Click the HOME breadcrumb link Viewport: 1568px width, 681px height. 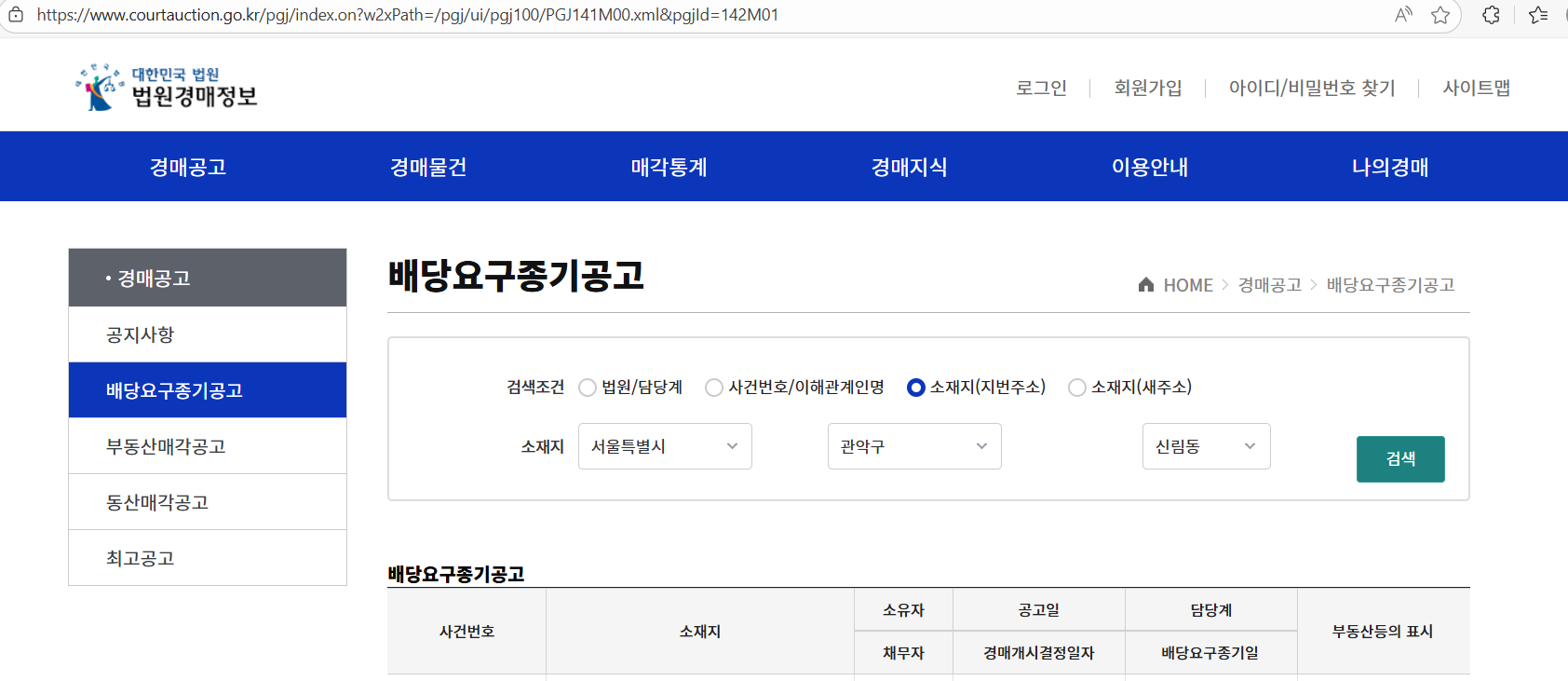[x=1188, y=285]
